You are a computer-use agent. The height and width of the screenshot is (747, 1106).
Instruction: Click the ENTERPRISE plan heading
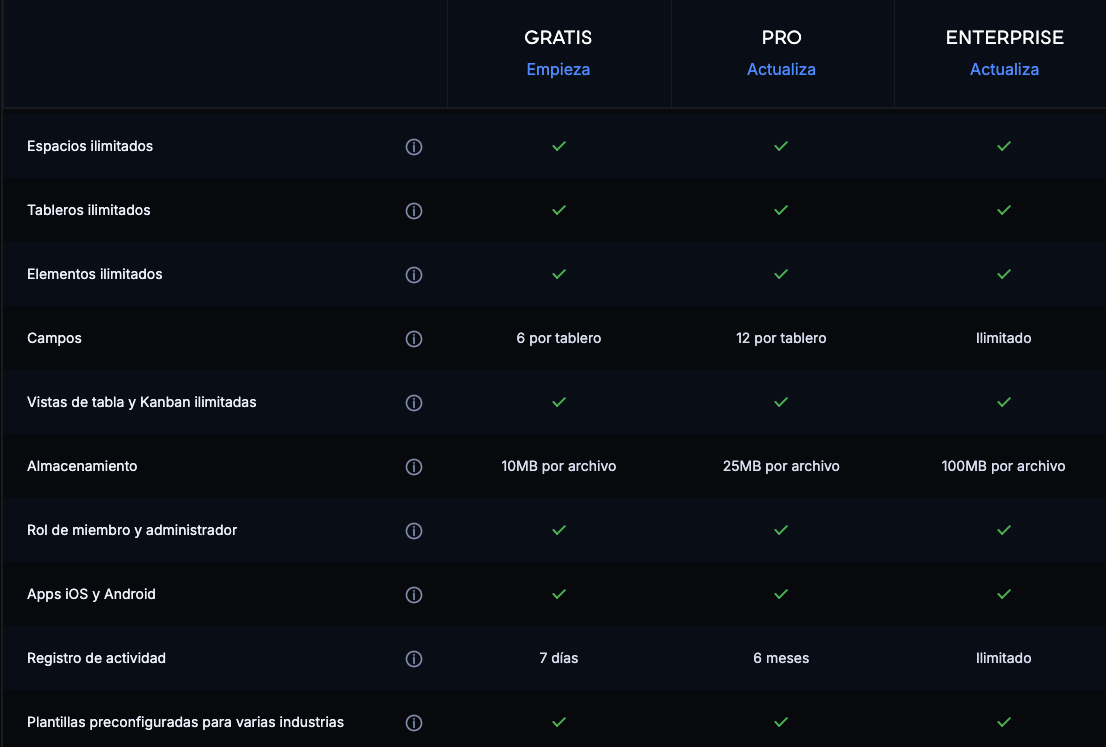pos(1004,38)
